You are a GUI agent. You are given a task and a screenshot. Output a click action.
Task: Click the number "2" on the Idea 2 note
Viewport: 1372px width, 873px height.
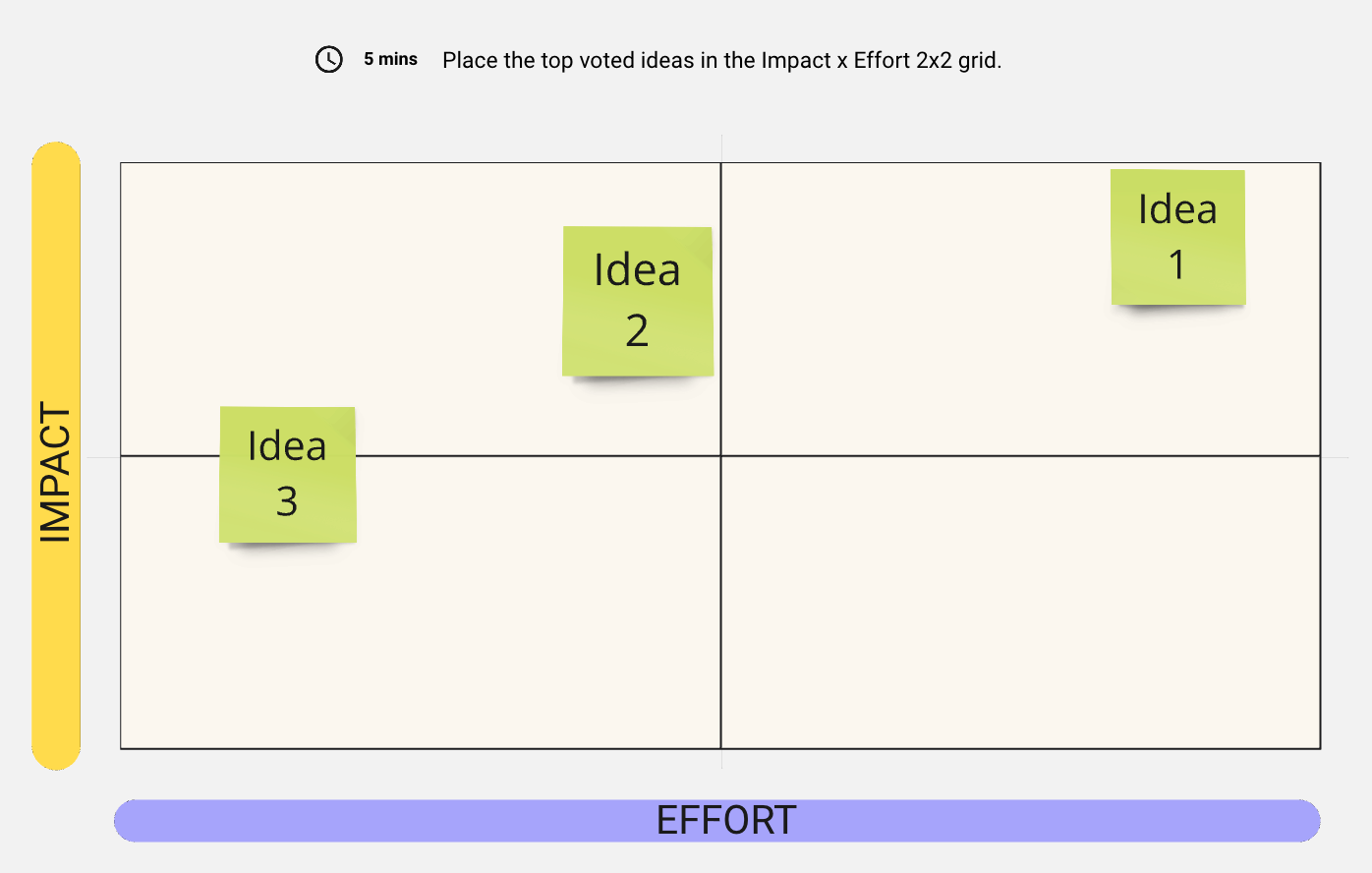(637, 331)
